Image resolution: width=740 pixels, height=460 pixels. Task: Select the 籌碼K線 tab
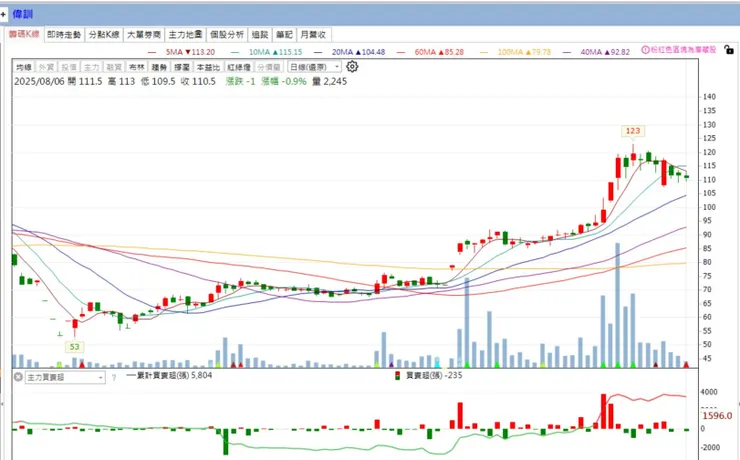(24, 34)
